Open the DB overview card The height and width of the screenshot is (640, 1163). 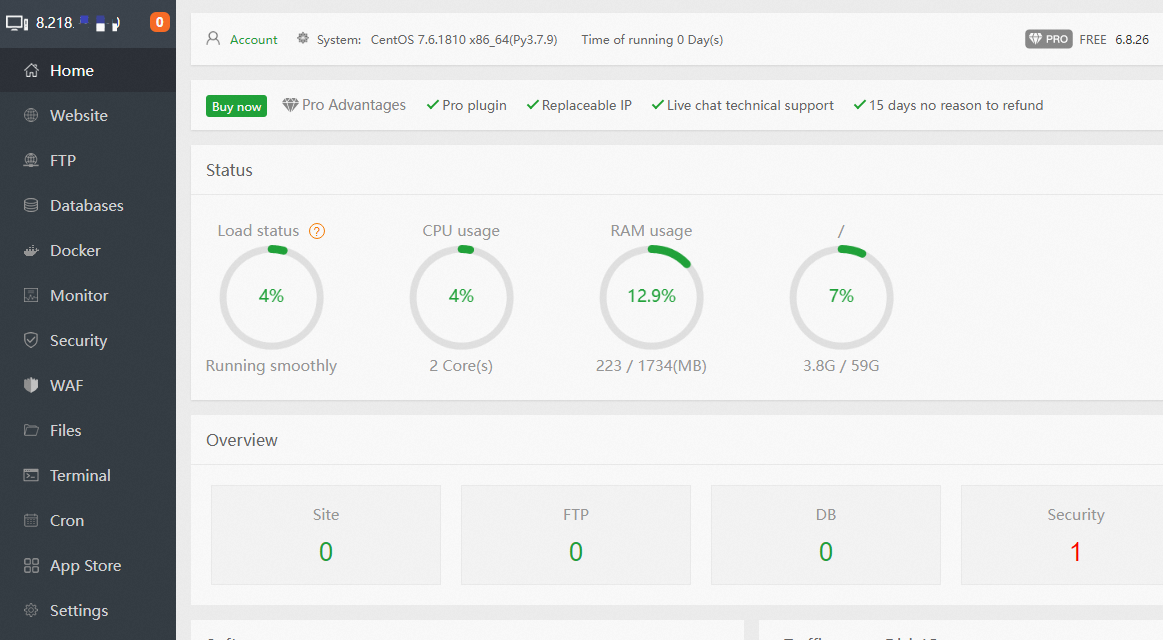826,535
